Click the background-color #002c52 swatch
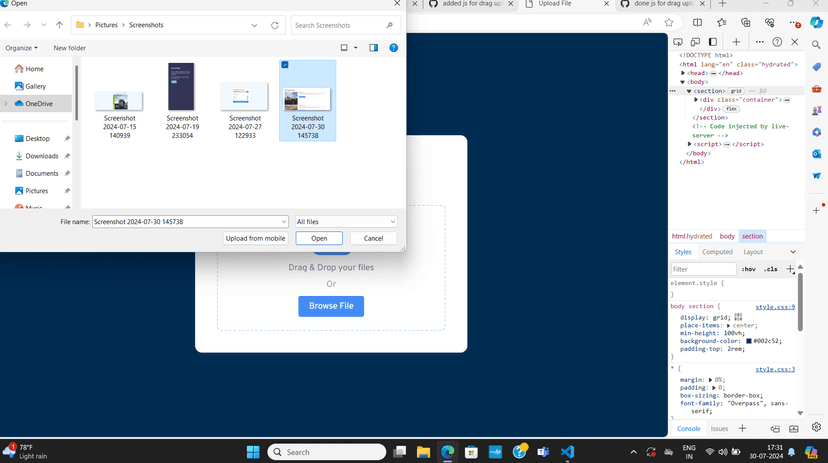 coord(748,341)
